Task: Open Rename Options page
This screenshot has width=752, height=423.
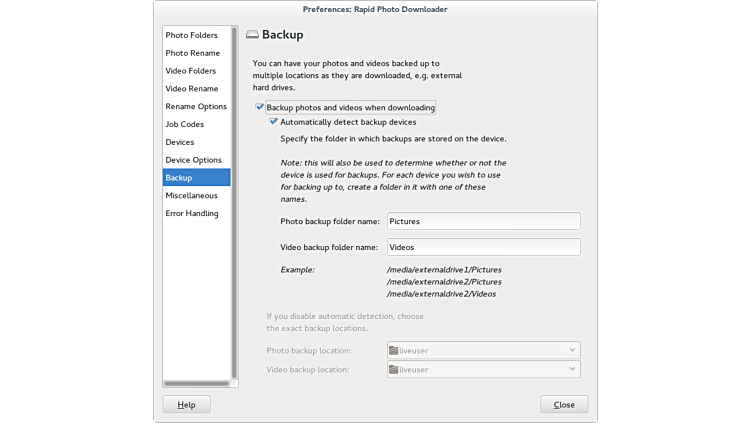Action: pyautogui.click(x=196, y=107)
